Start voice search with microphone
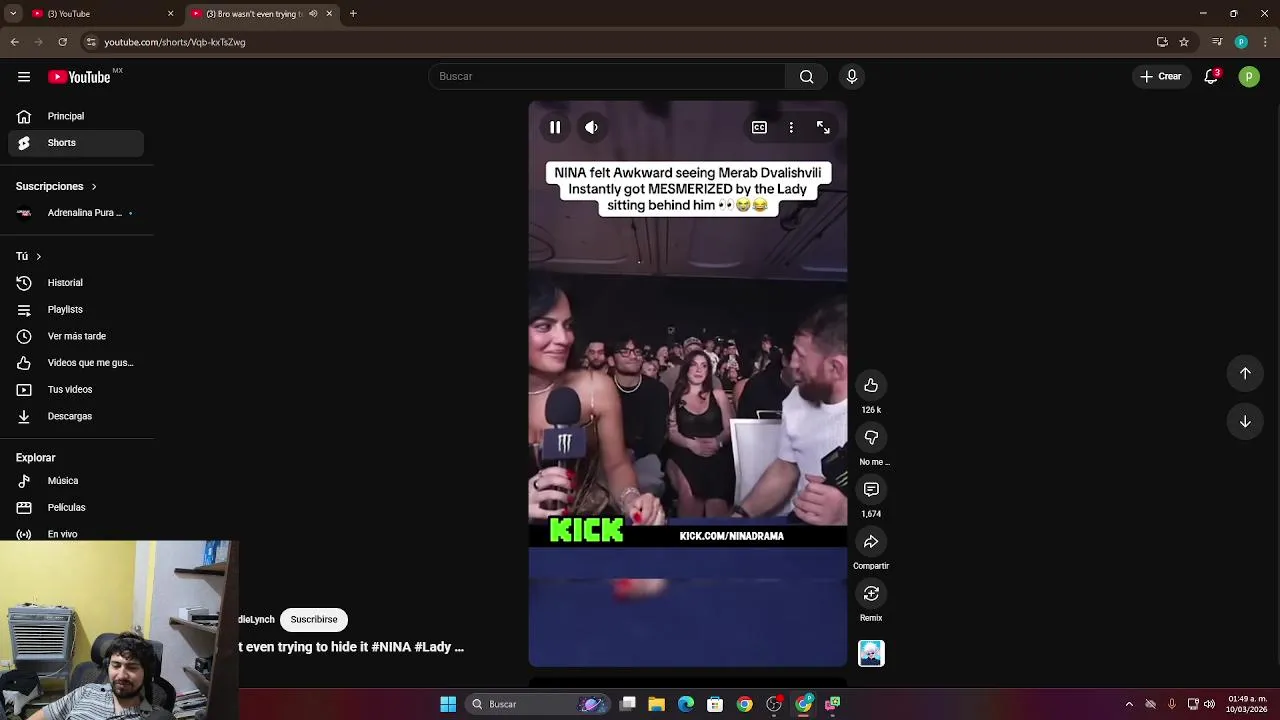 852,76
